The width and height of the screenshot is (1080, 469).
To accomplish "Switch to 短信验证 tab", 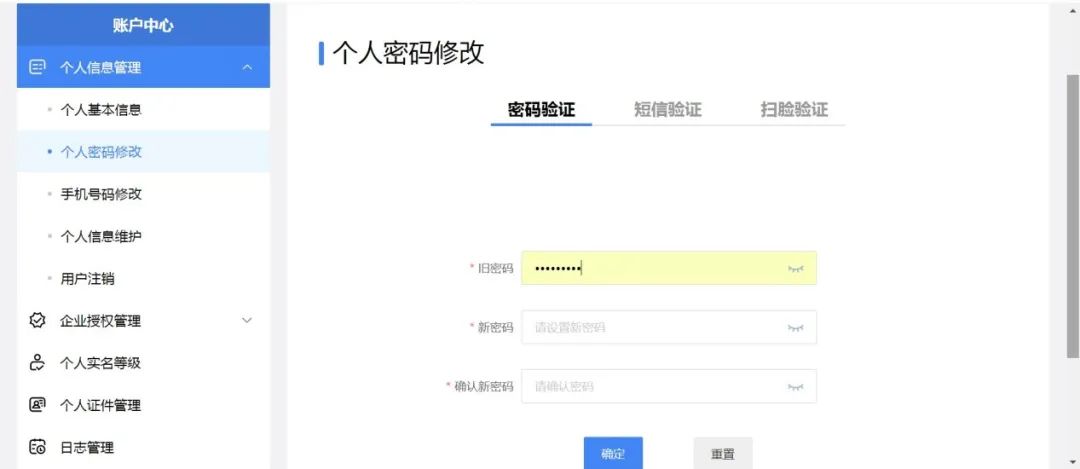I will [667, 110].
